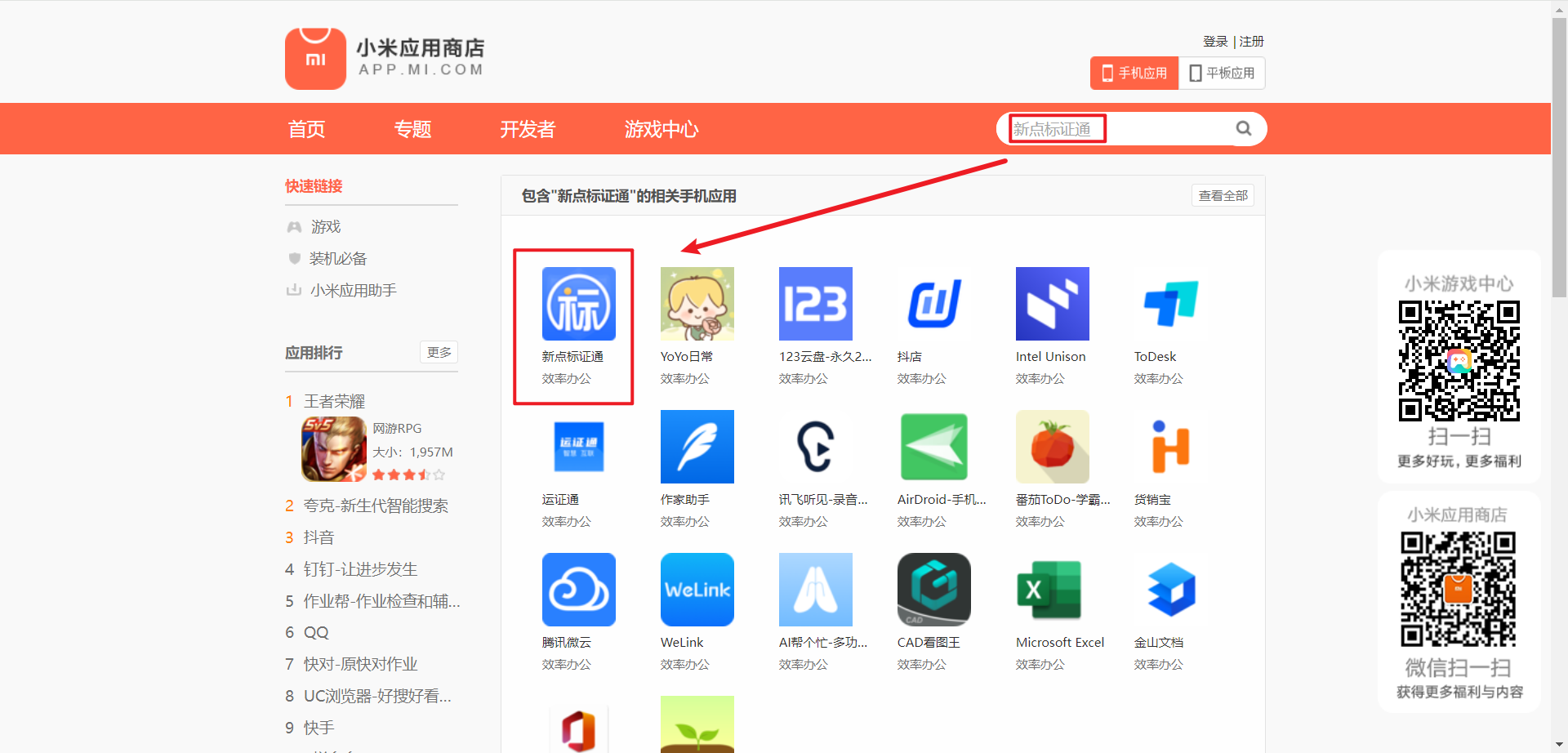Open 作业帮 ranking entry
Screen dimensions: 1568x753
(381, 601)
